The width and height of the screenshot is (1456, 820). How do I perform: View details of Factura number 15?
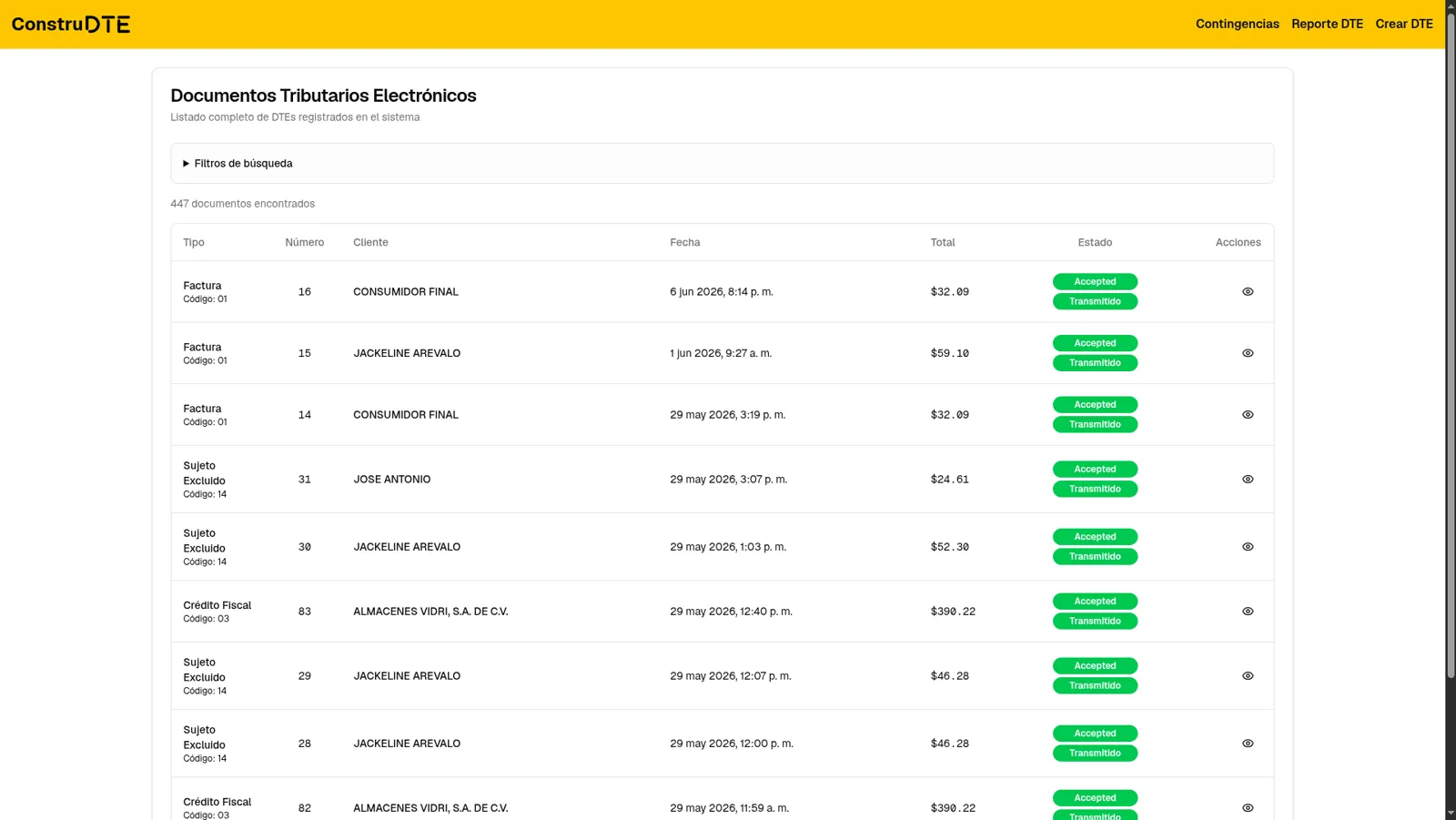click(1248, 353)
